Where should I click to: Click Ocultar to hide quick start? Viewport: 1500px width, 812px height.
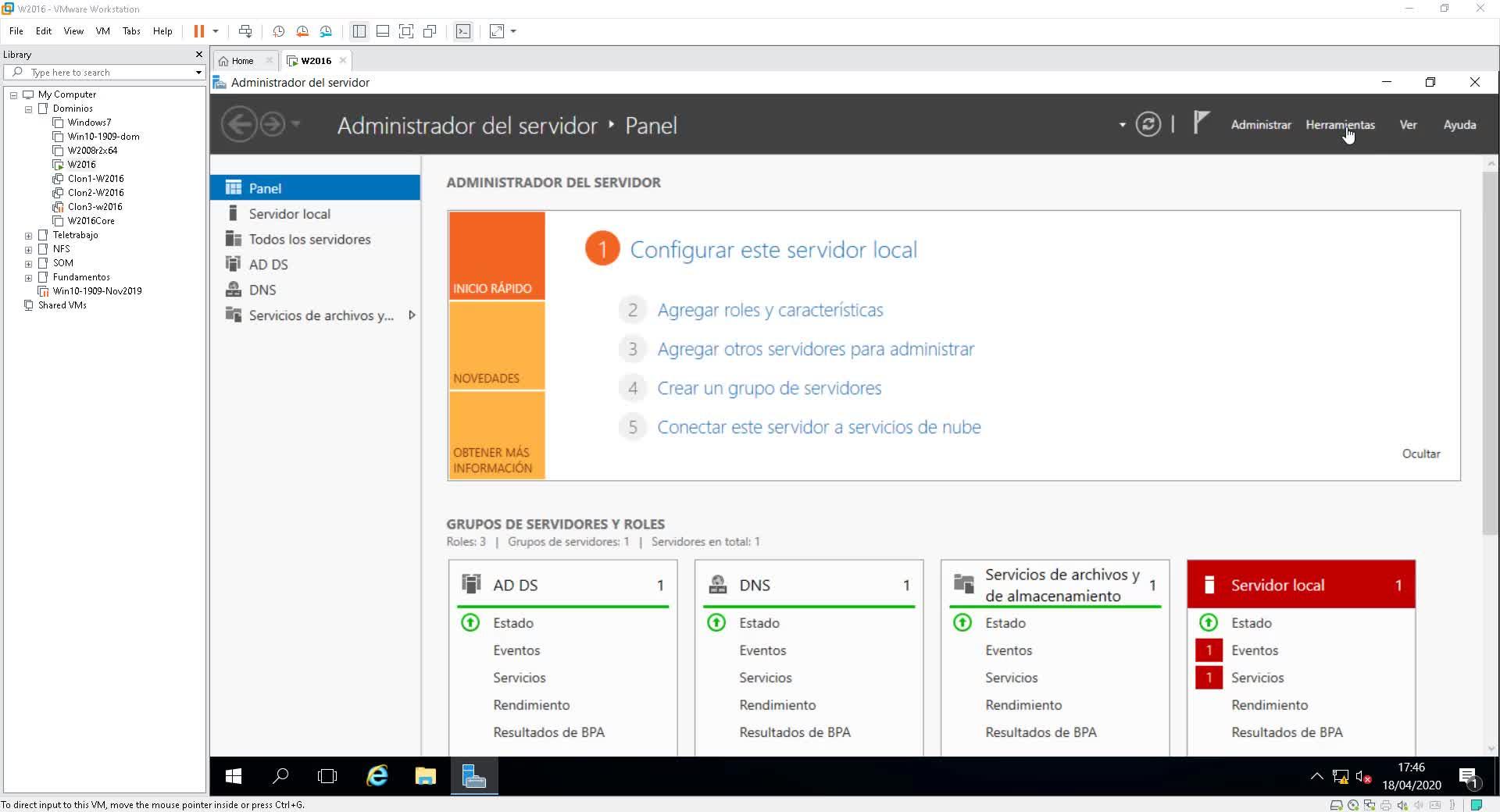coord(1420,454)
